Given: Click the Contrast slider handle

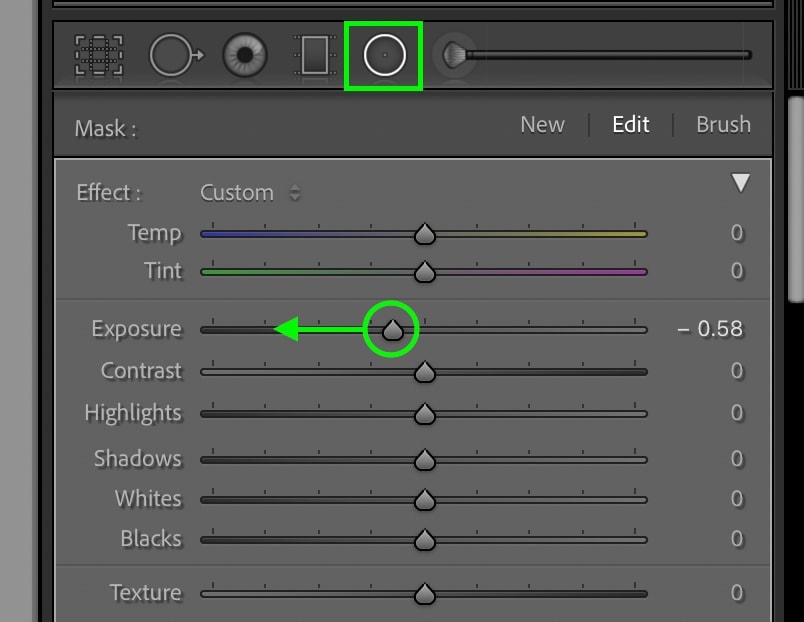Looking at the screenshot, I should point(425,372).
